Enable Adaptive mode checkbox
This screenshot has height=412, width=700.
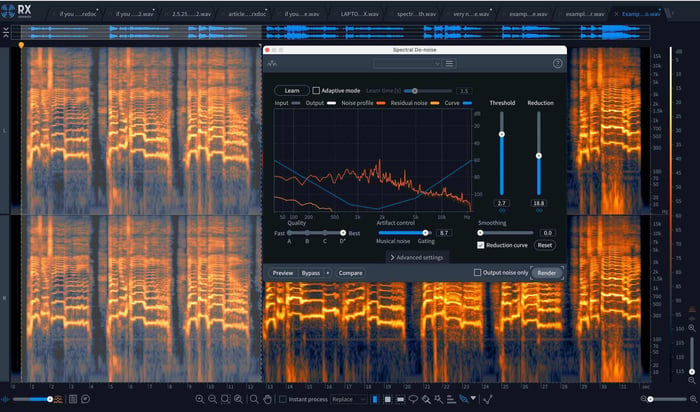(316, 91)
